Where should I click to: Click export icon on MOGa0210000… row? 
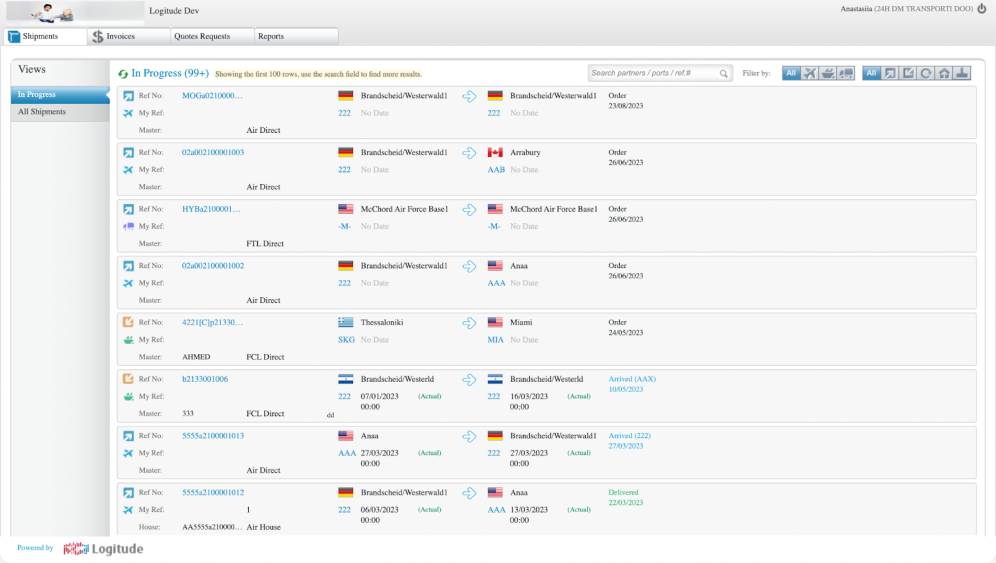128,96
